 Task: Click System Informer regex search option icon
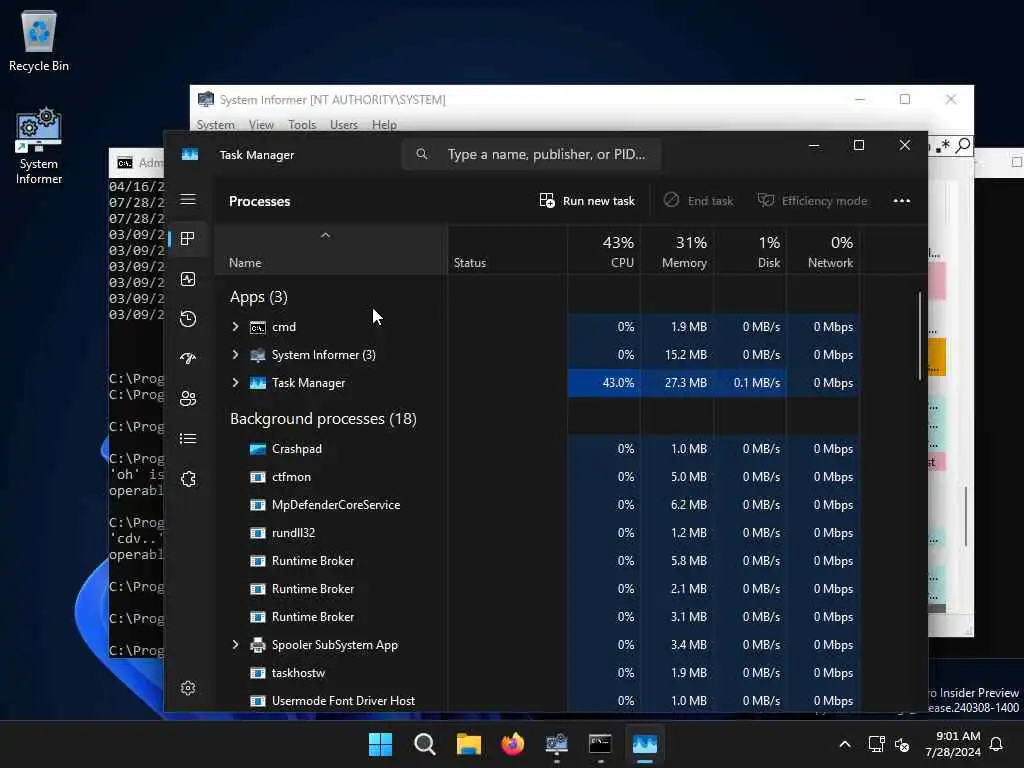pyautogui.click(x=943, y=146)
